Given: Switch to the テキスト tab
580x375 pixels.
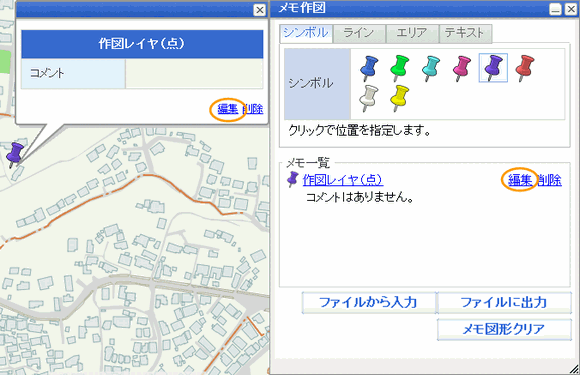Looking at the screenshot, I should (x=465, y=33).
